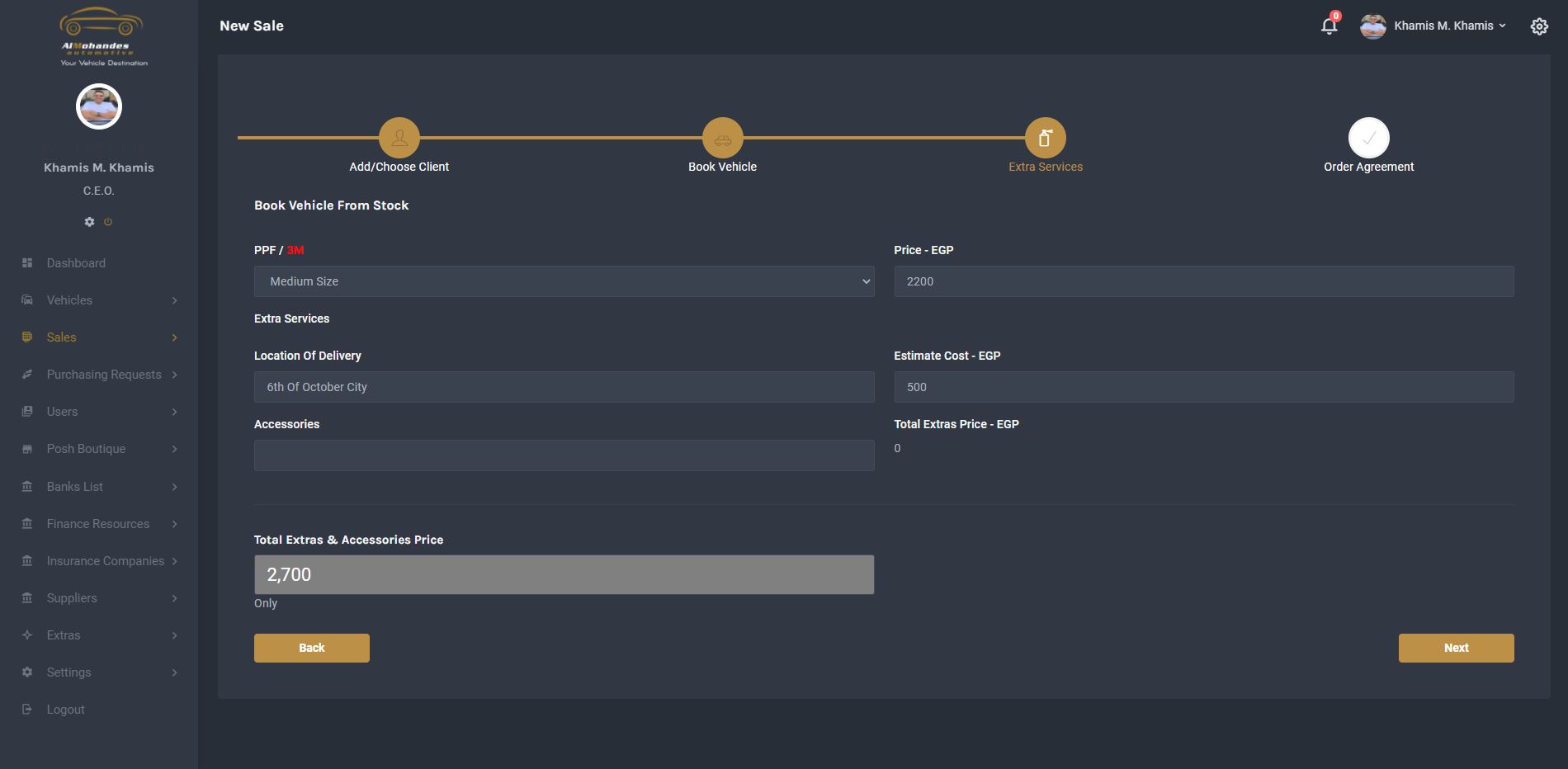Open the notifications bell icon
The height and width of the screenshot is (769, 1568).
point(1329,26)
